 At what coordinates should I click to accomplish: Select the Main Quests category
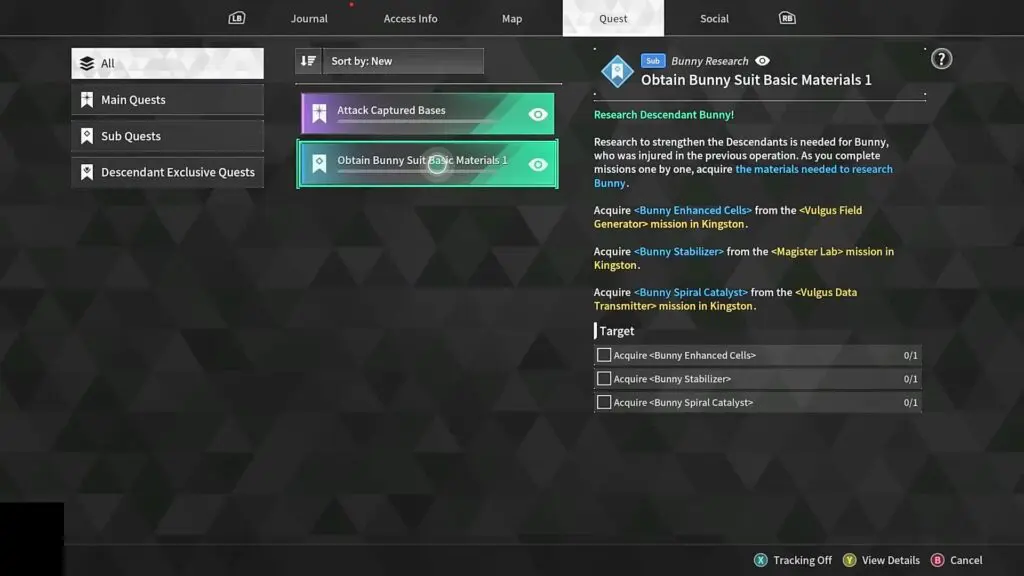(167, 100)
